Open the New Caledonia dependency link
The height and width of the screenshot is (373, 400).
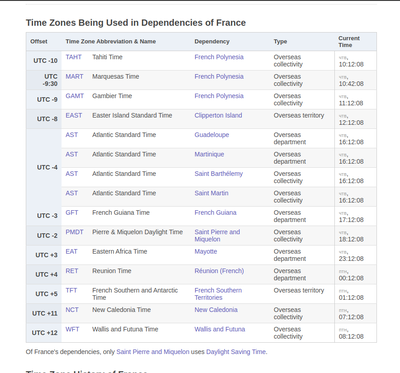click(216, 310)
